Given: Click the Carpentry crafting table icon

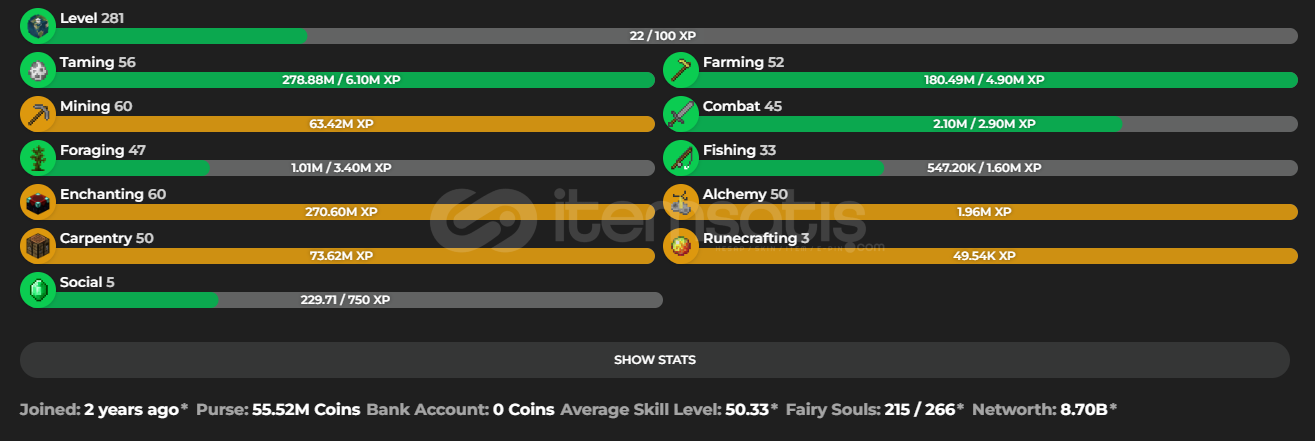Looking at the screenshot, I should (38, 246).
